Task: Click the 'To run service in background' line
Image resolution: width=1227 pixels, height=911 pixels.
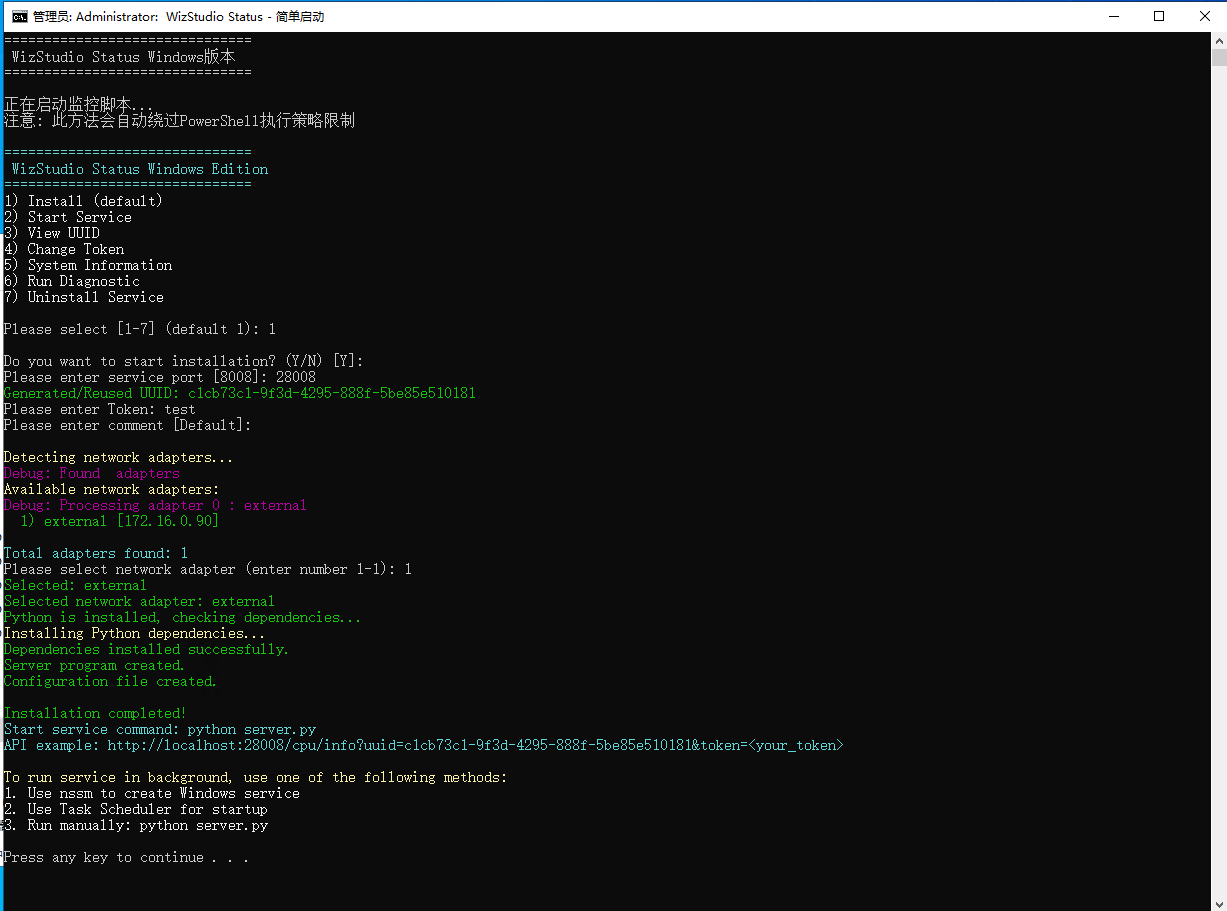Action: 256,777
